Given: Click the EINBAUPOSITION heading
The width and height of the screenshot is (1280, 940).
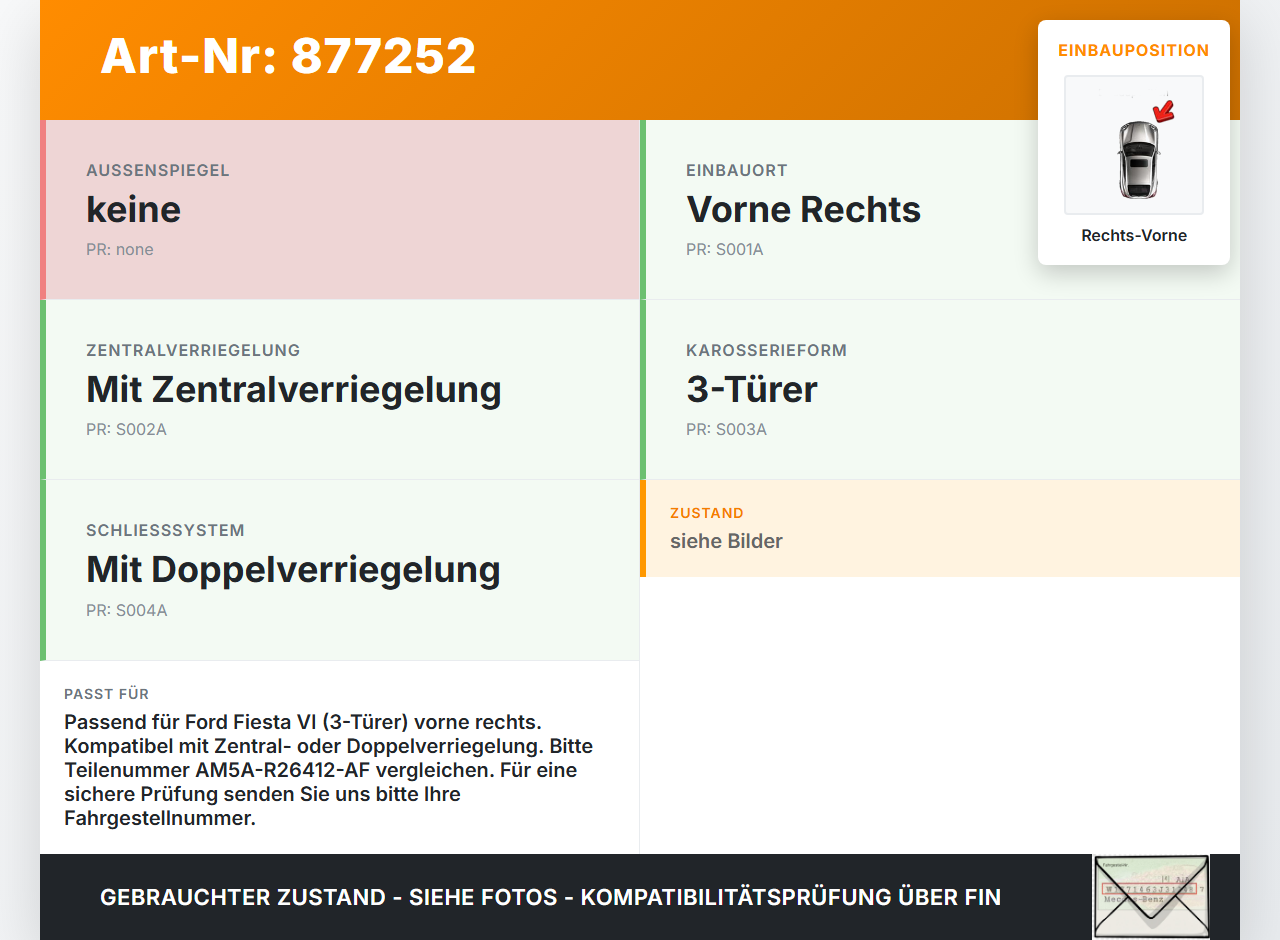Looking at the screenshot, I should [x=1134, y=50].
